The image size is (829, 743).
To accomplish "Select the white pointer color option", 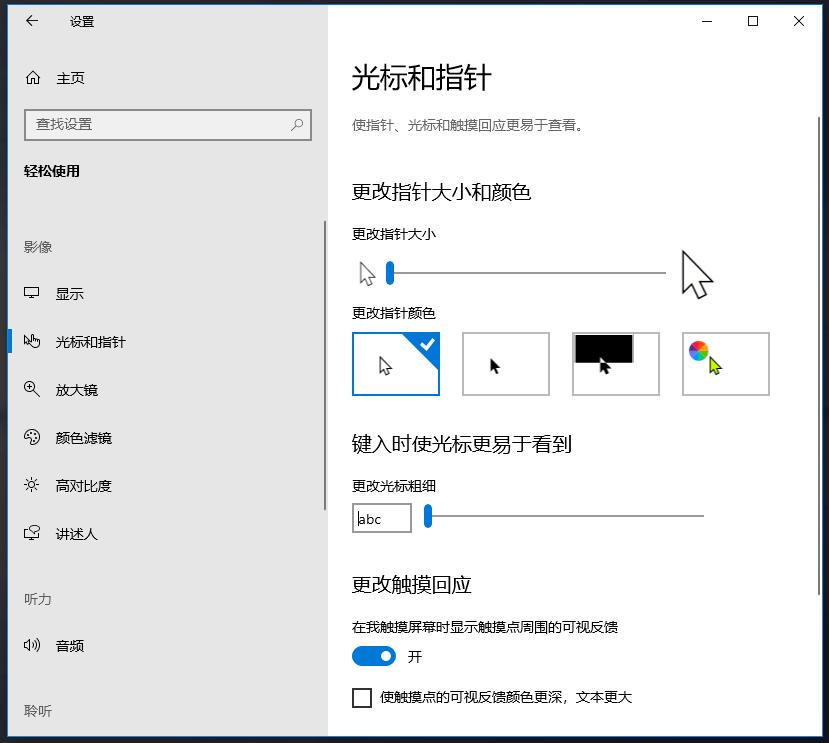I will 396,364.
